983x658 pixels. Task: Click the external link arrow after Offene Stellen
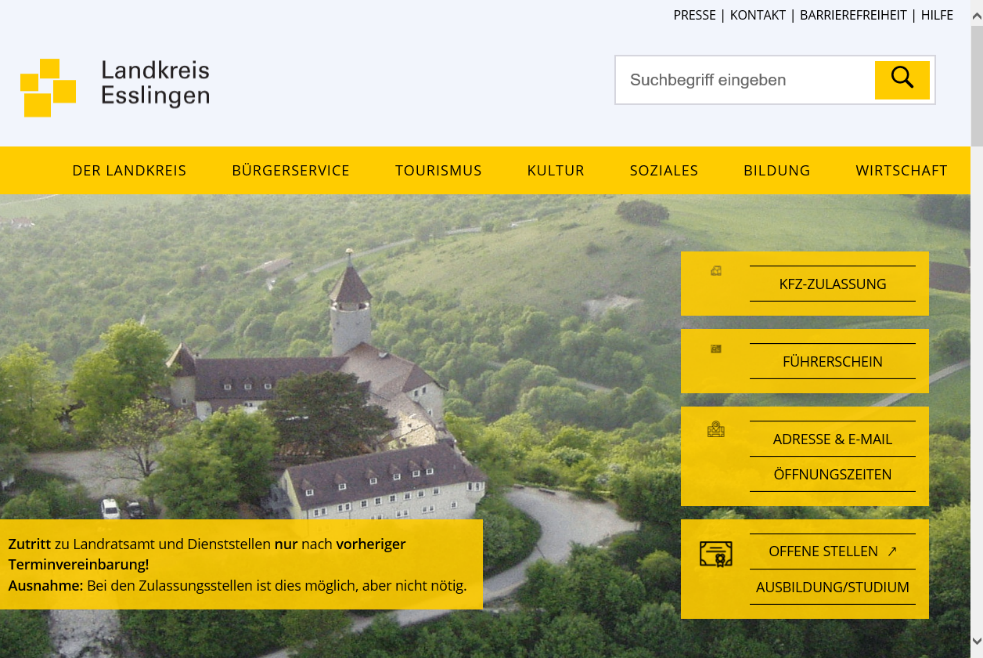pyautogui.click(x=892, y=551)
